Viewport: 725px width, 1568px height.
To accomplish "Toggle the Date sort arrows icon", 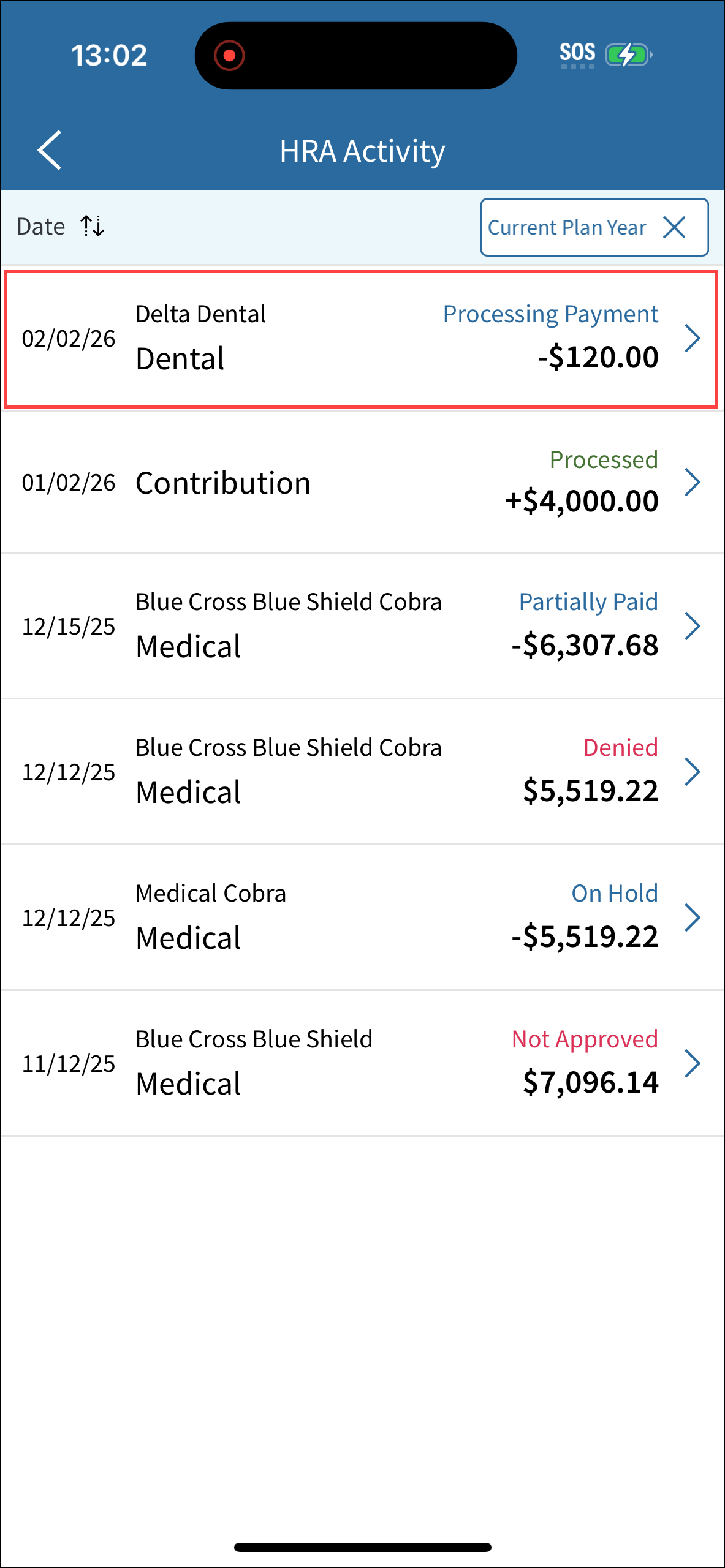I will pos(93,226).
